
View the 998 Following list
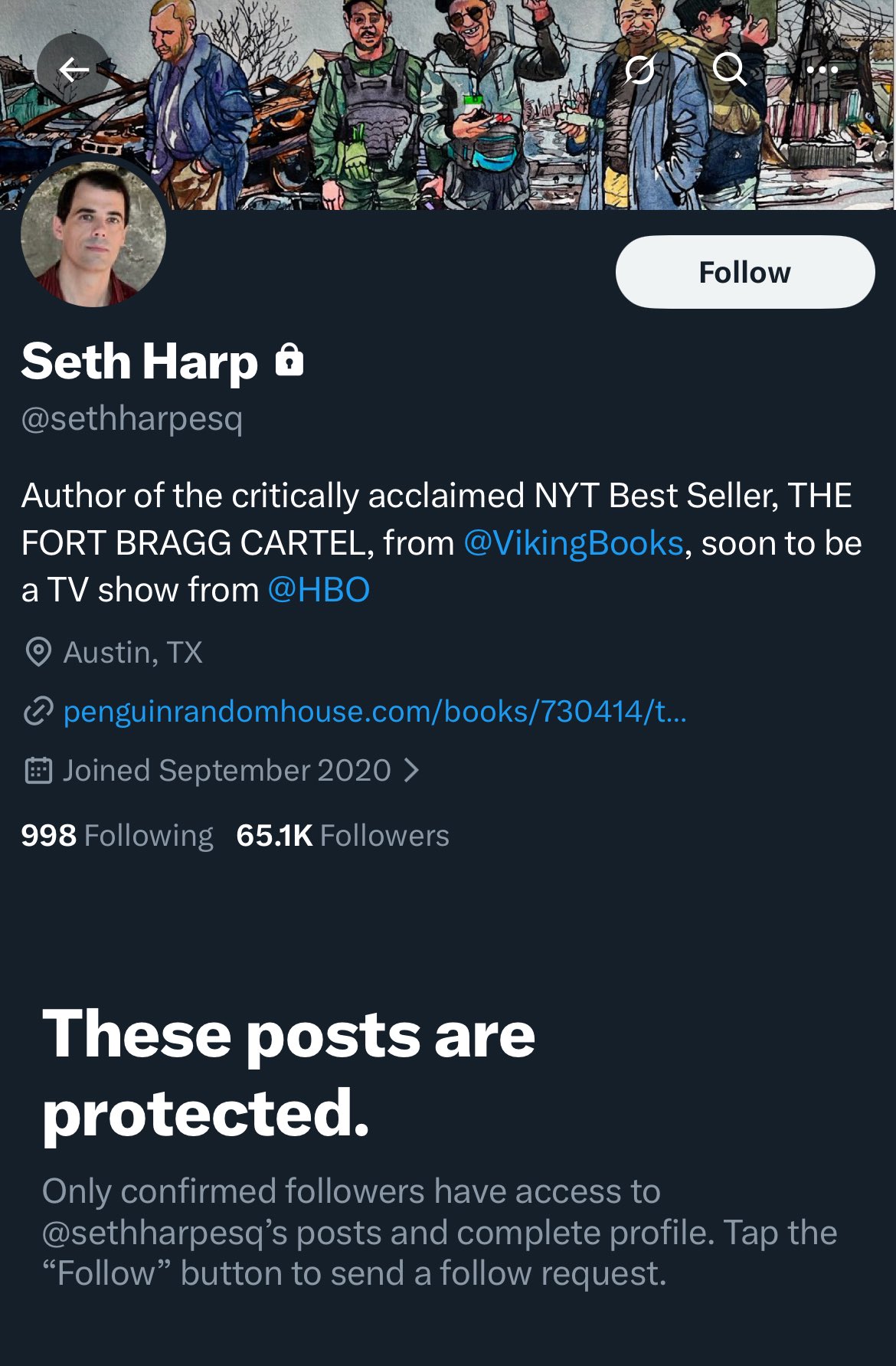(117, 835)
